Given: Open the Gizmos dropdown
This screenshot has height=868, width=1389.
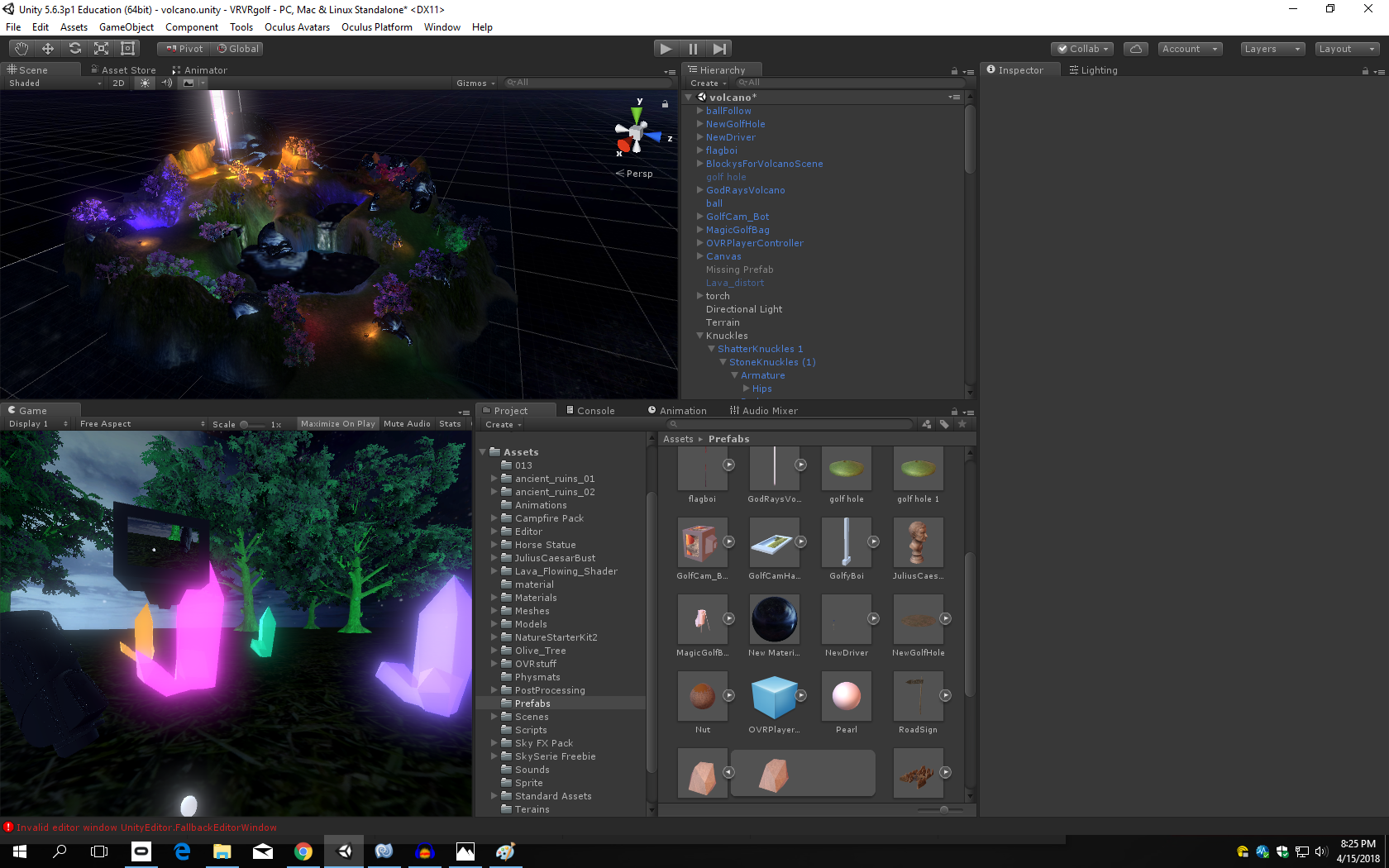Looking at the screenshot, I should (x=475, y=83).
